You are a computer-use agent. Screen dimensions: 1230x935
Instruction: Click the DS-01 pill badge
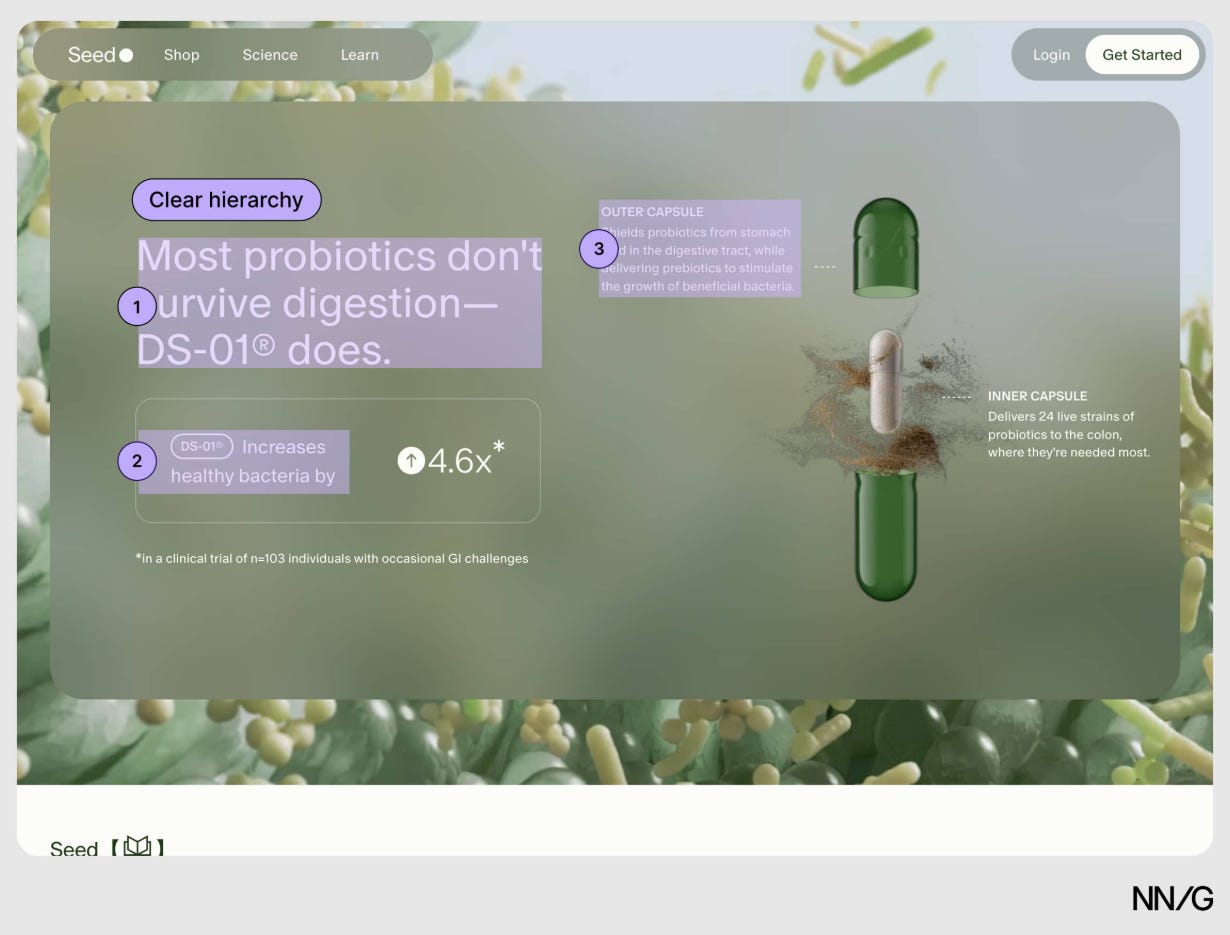pos(202,447)
